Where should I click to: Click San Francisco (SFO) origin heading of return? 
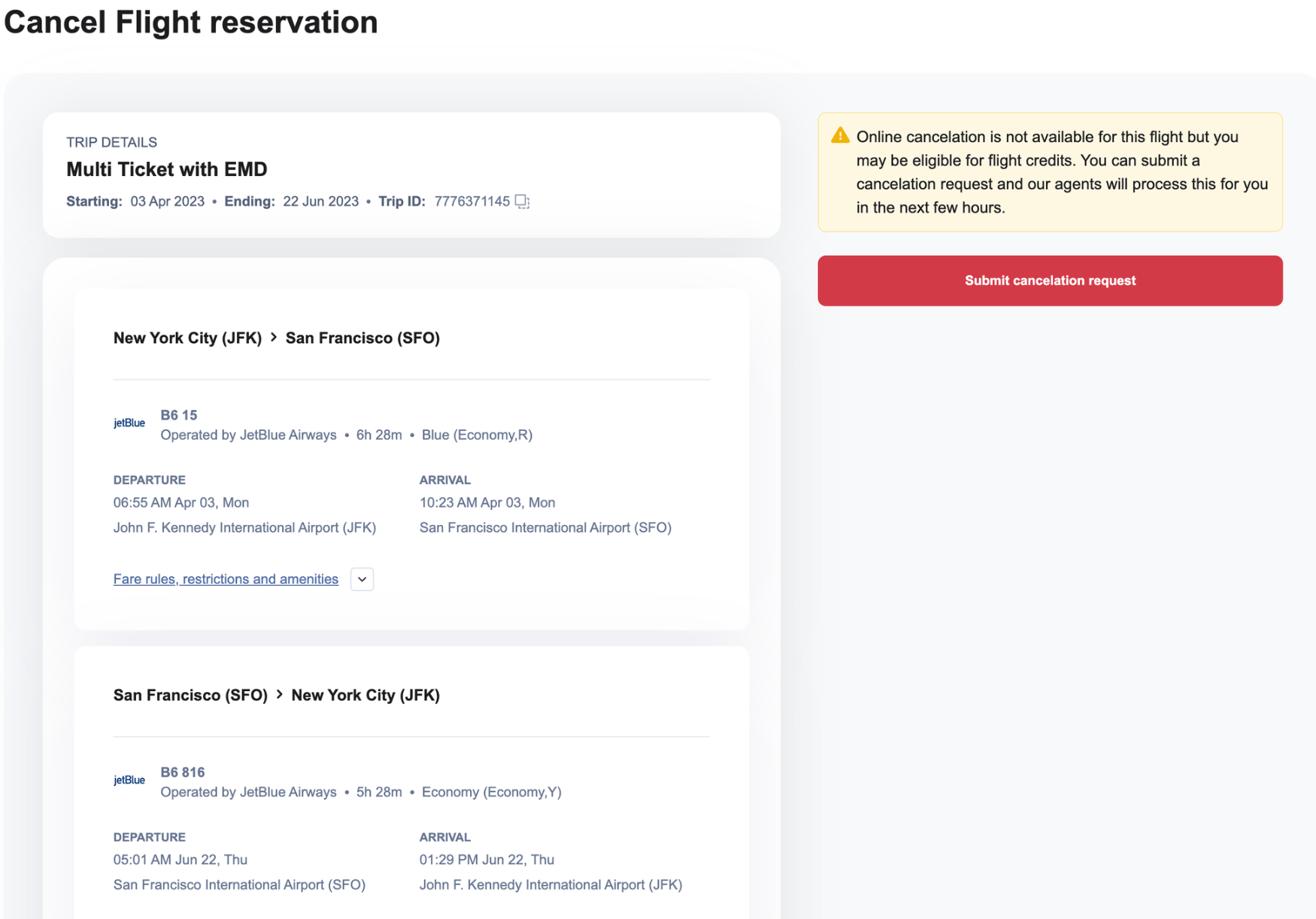[x=190, y=695]
